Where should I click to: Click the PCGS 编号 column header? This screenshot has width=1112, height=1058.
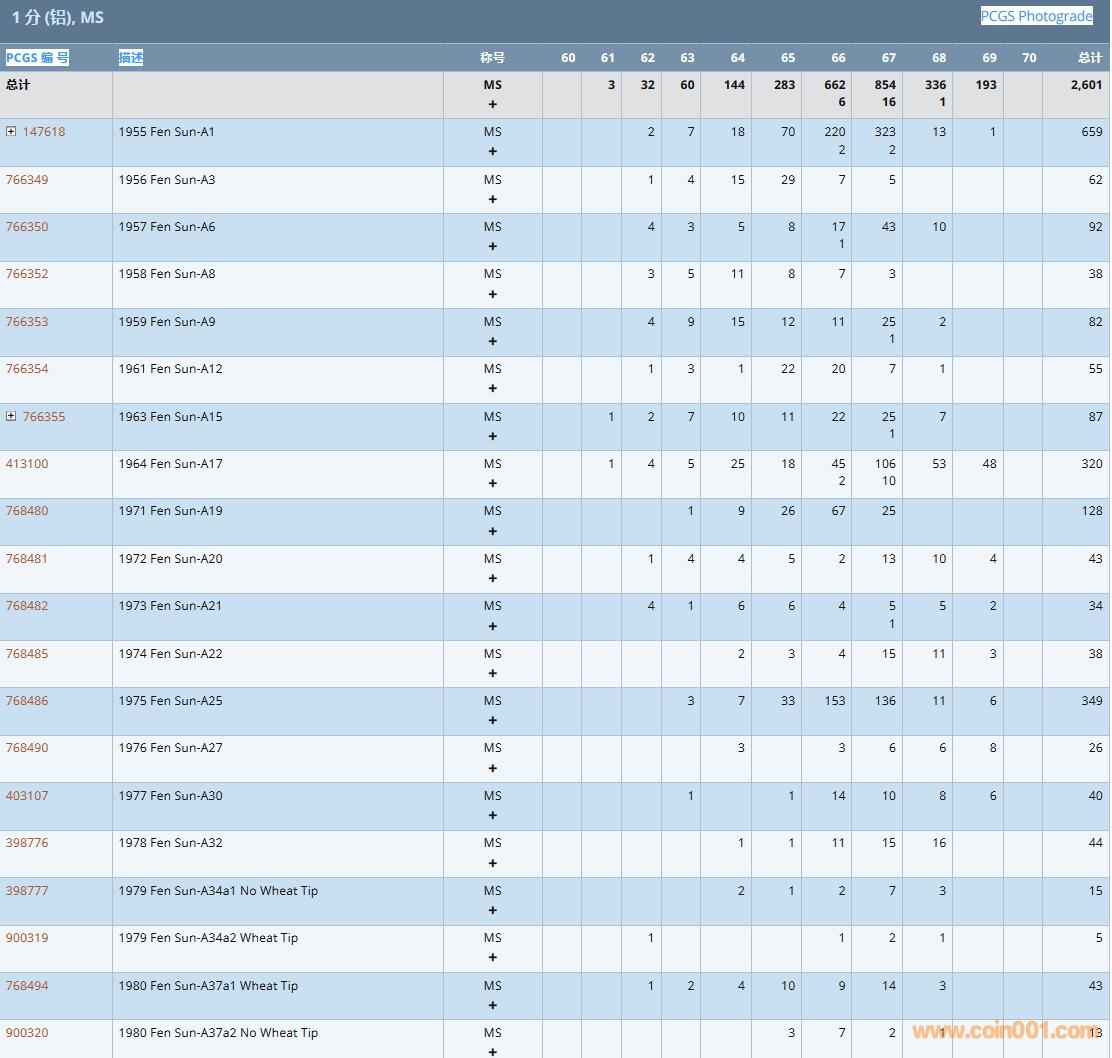(x=37, y=58)
